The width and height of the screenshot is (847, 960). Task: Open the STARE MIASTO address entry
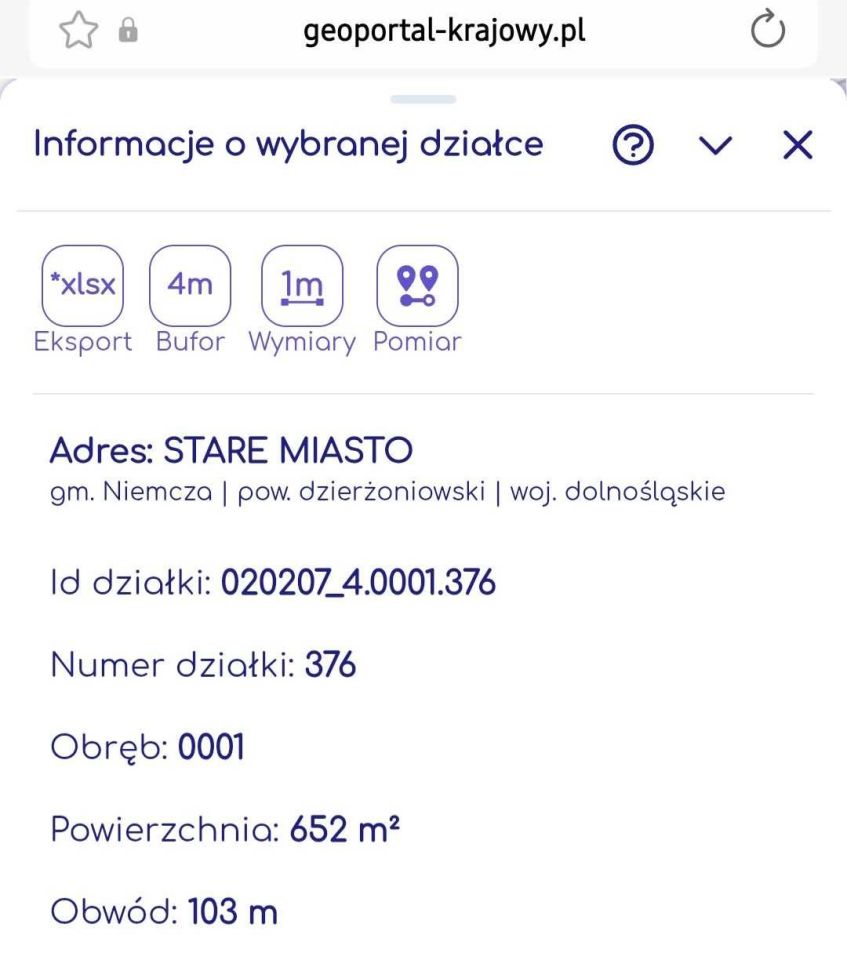[x=231, y=450]
